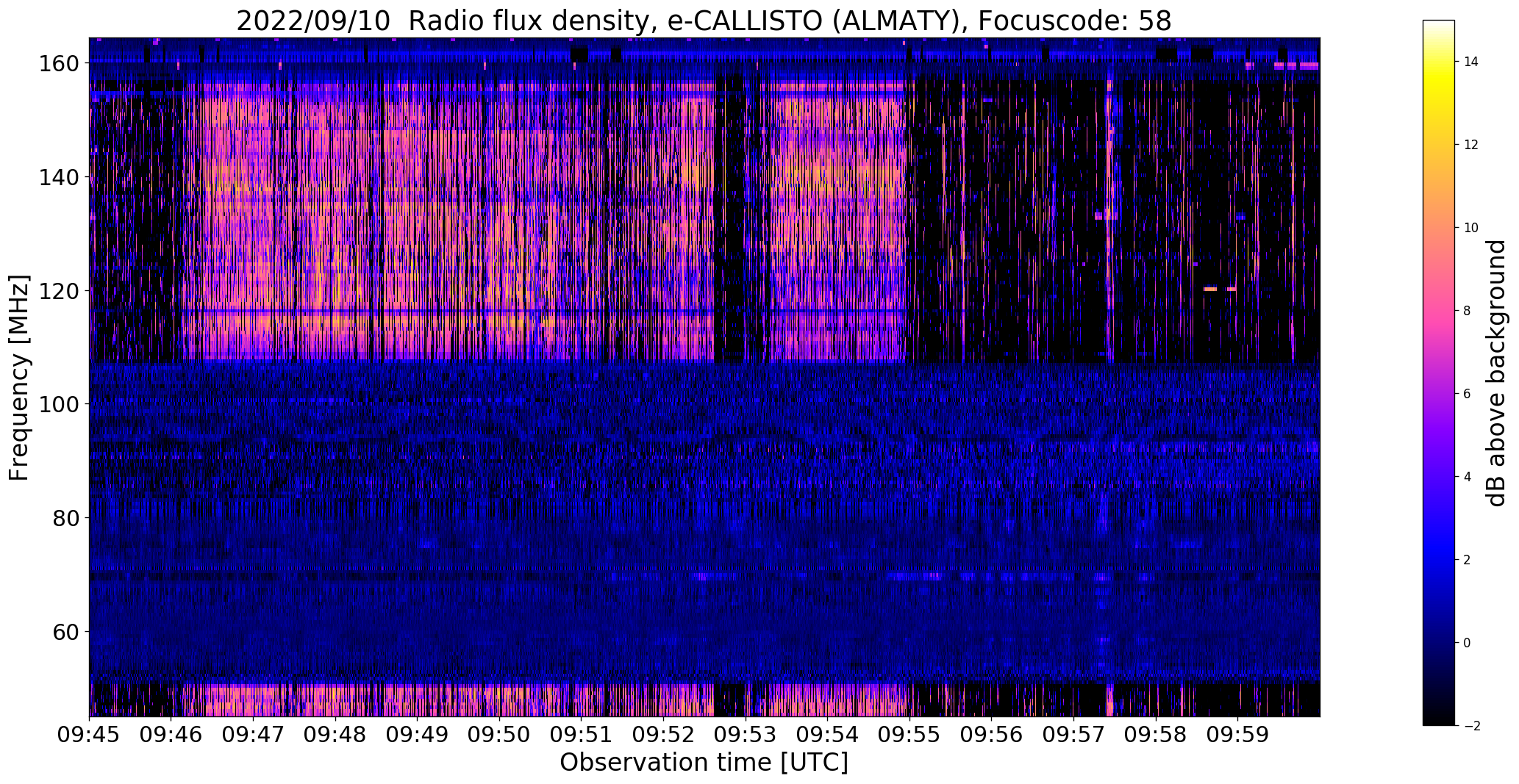1519x784 pixels.
Task: Click the colorbar tick label 4
Action: (1468, 477)
